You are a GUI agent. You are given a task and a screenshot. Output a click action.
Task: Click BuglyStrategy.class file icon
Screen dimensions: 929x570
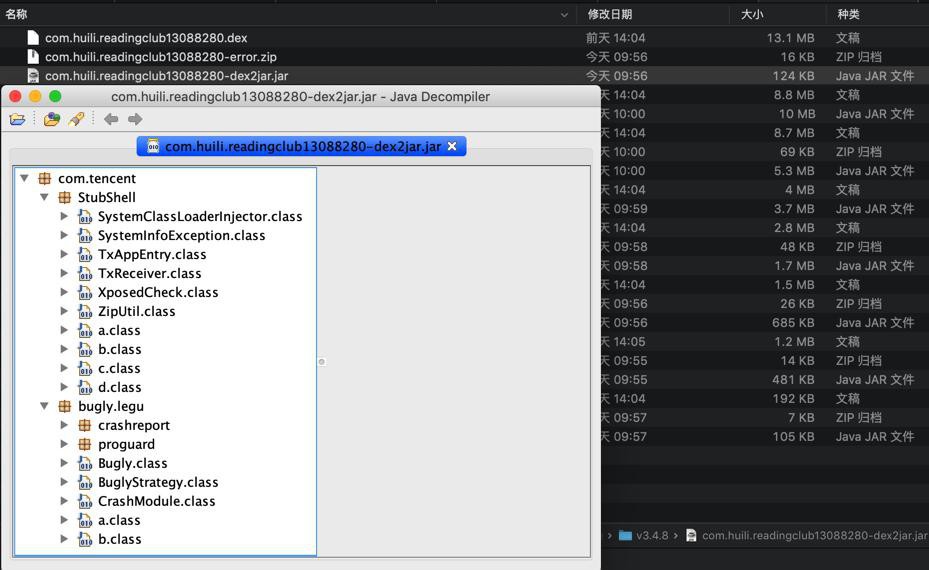tap(85, 482)
